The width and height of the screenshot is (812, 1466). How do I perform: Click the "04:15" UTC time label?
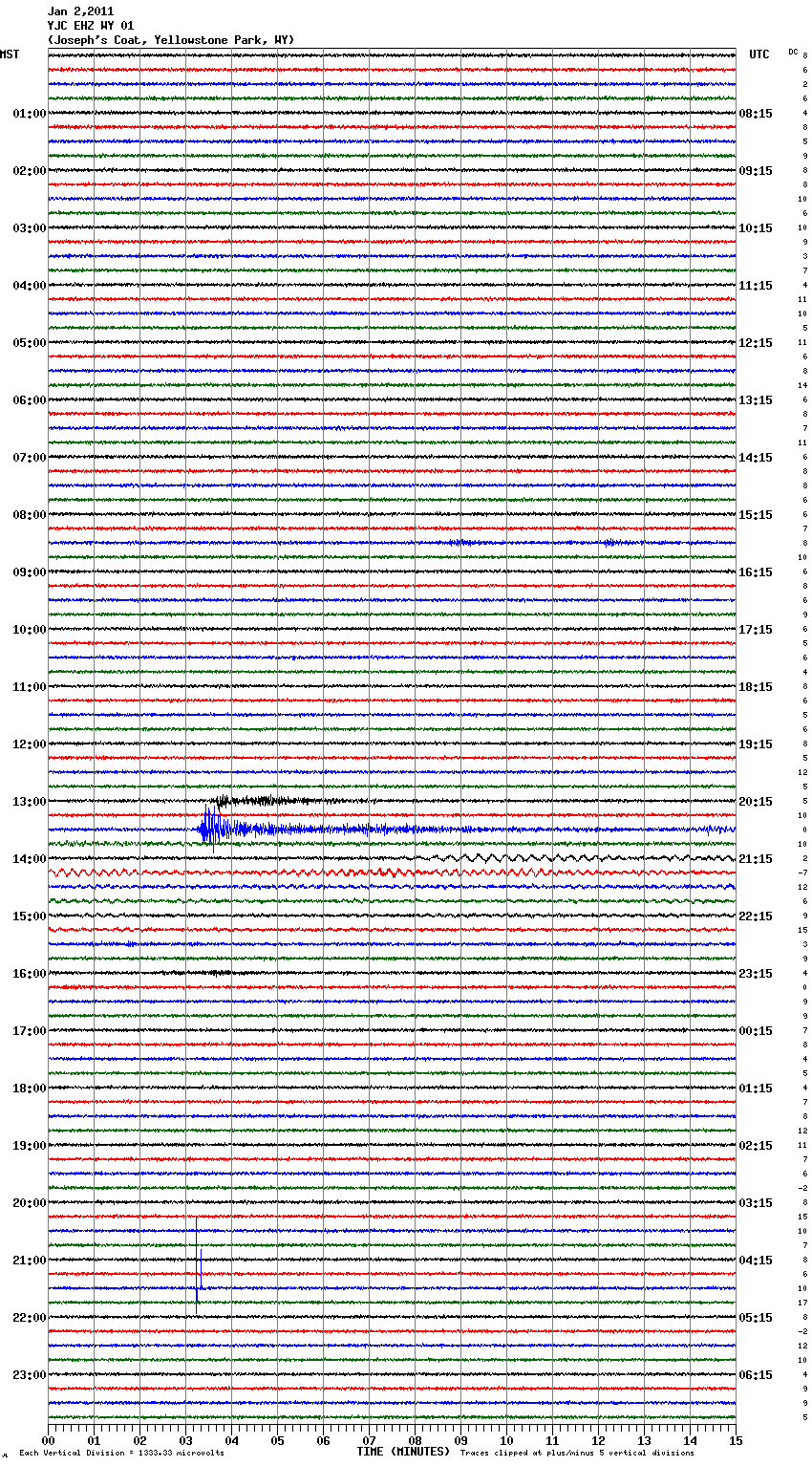click(756, 1261)
